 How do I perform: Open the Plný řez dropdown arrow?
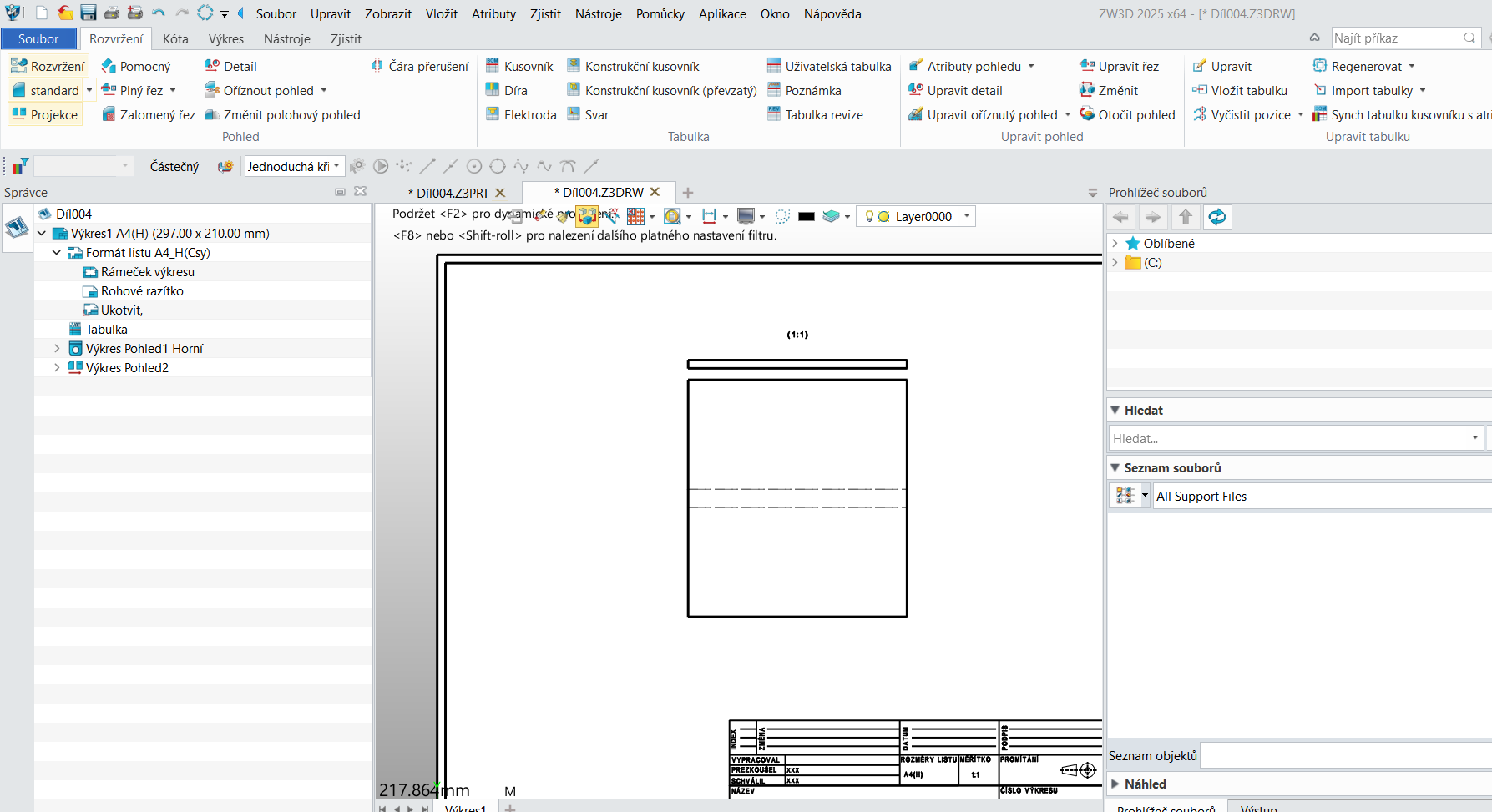173,90
